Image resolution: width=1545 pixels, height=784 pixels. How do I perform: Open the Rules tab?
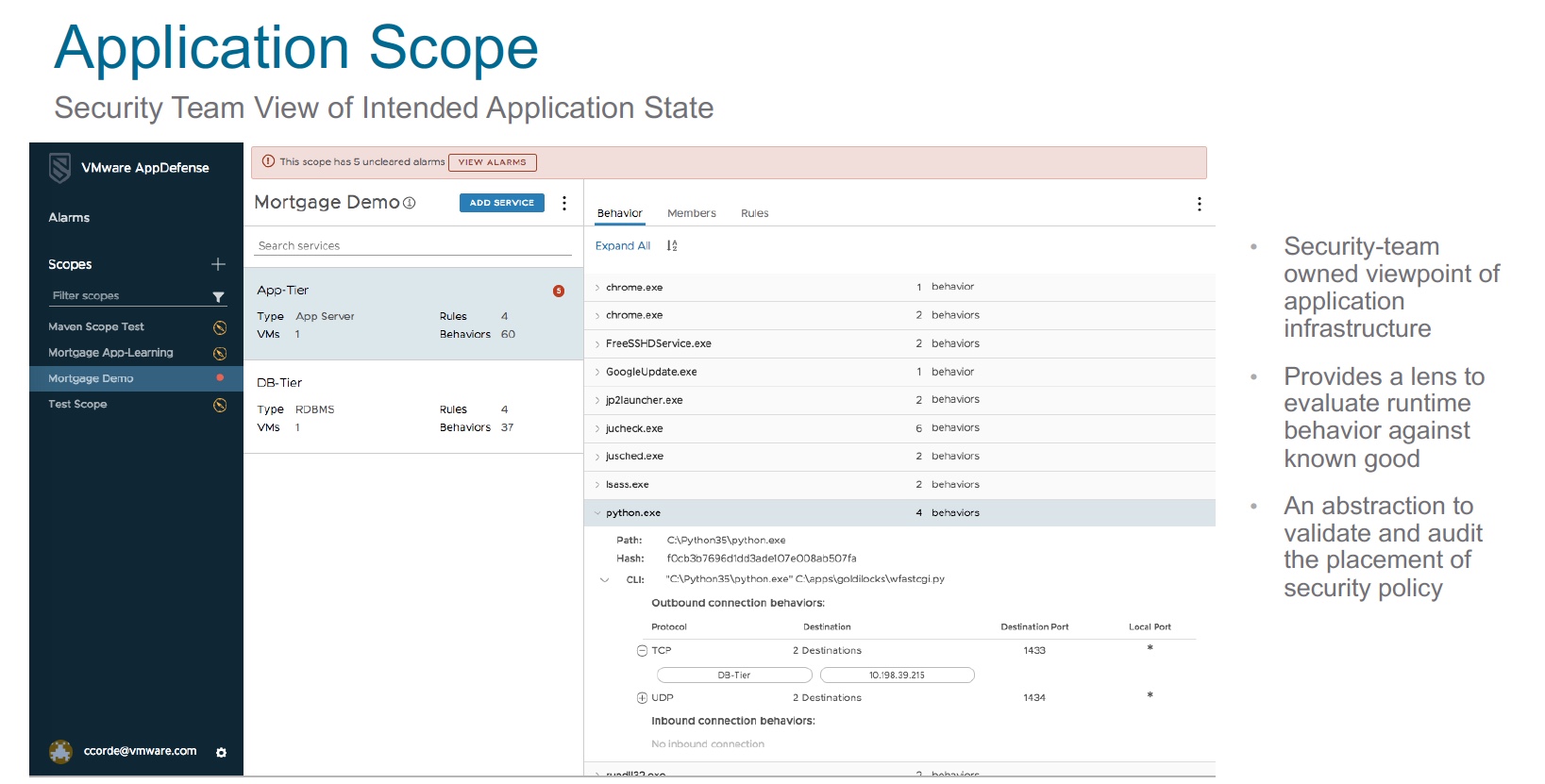click(x=754, y=213)
